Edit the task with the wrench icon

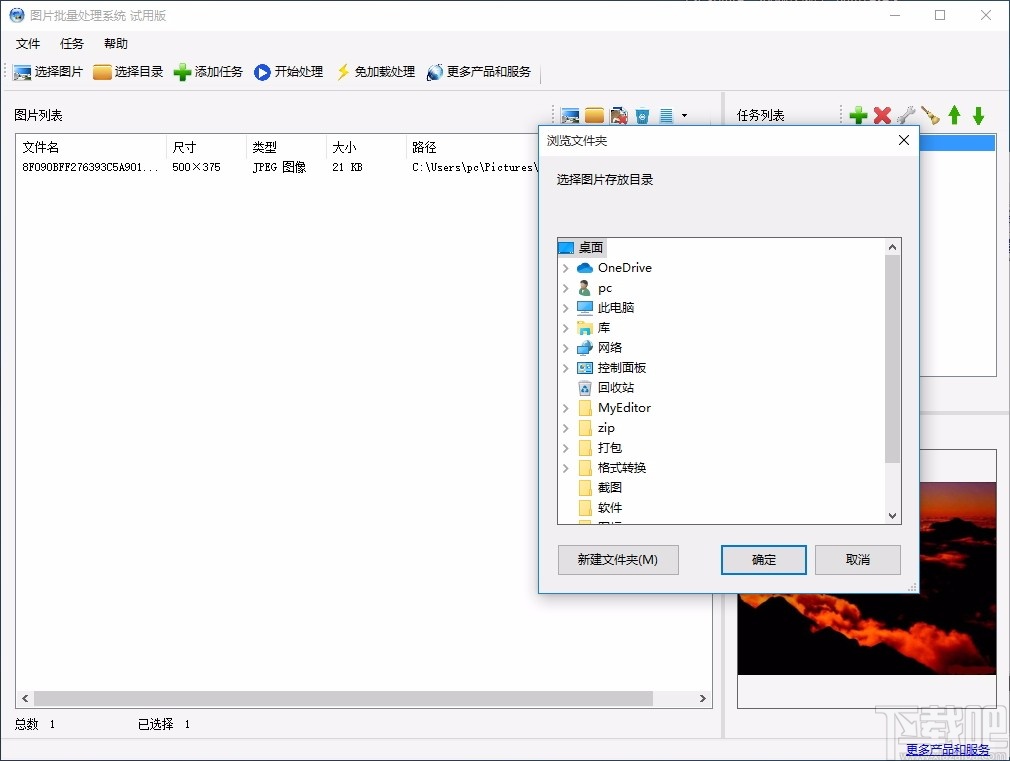(906, 114)
